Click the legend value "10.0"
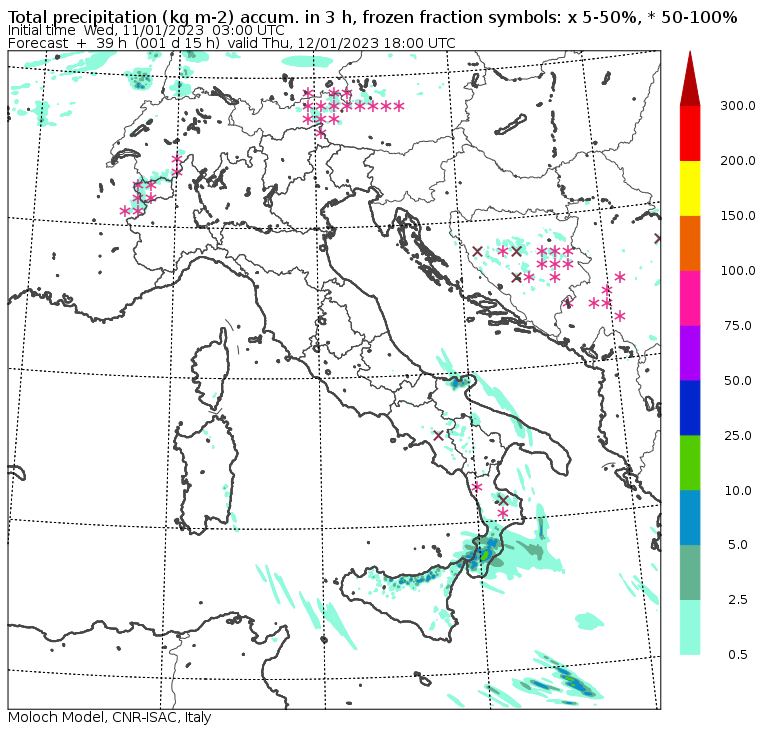 738,491
